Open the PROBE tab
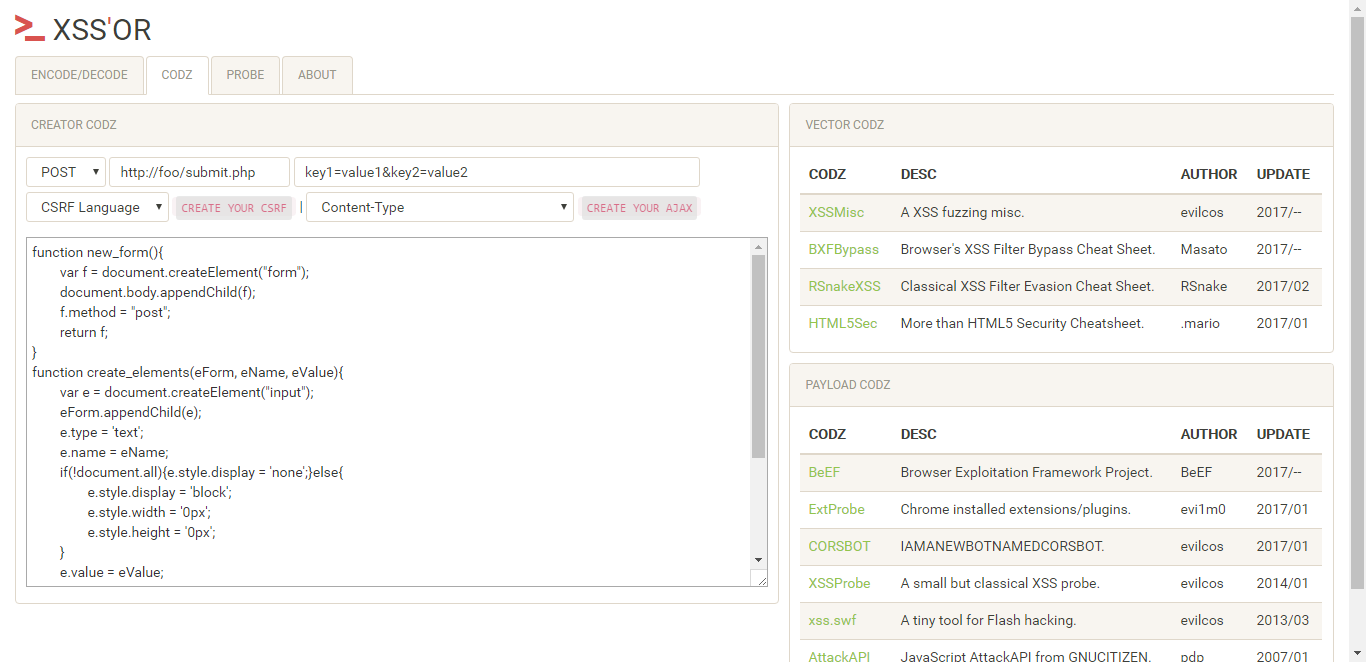The width and height of the screenshot is (1366, 662). pos(245,74)
